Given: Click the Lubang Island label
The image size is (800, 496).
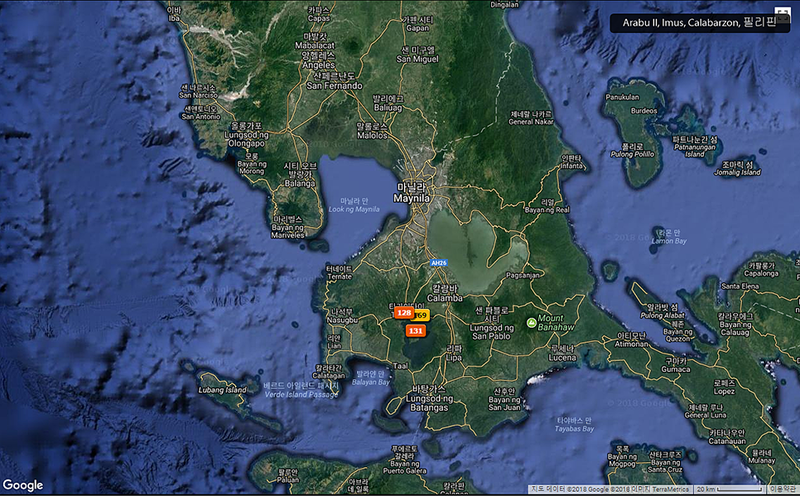Looking at the screenshot, I should pos(222,390).
